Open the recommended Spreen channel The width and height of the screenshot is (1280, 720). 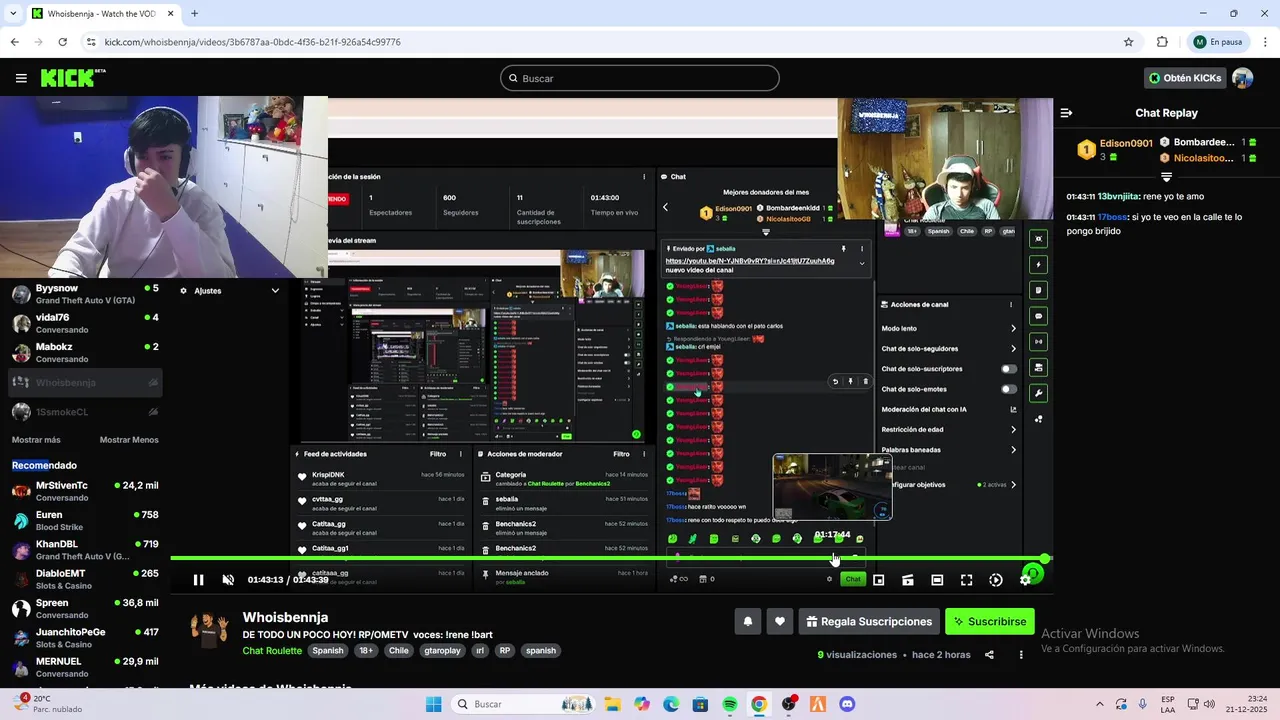coord(85,608)
